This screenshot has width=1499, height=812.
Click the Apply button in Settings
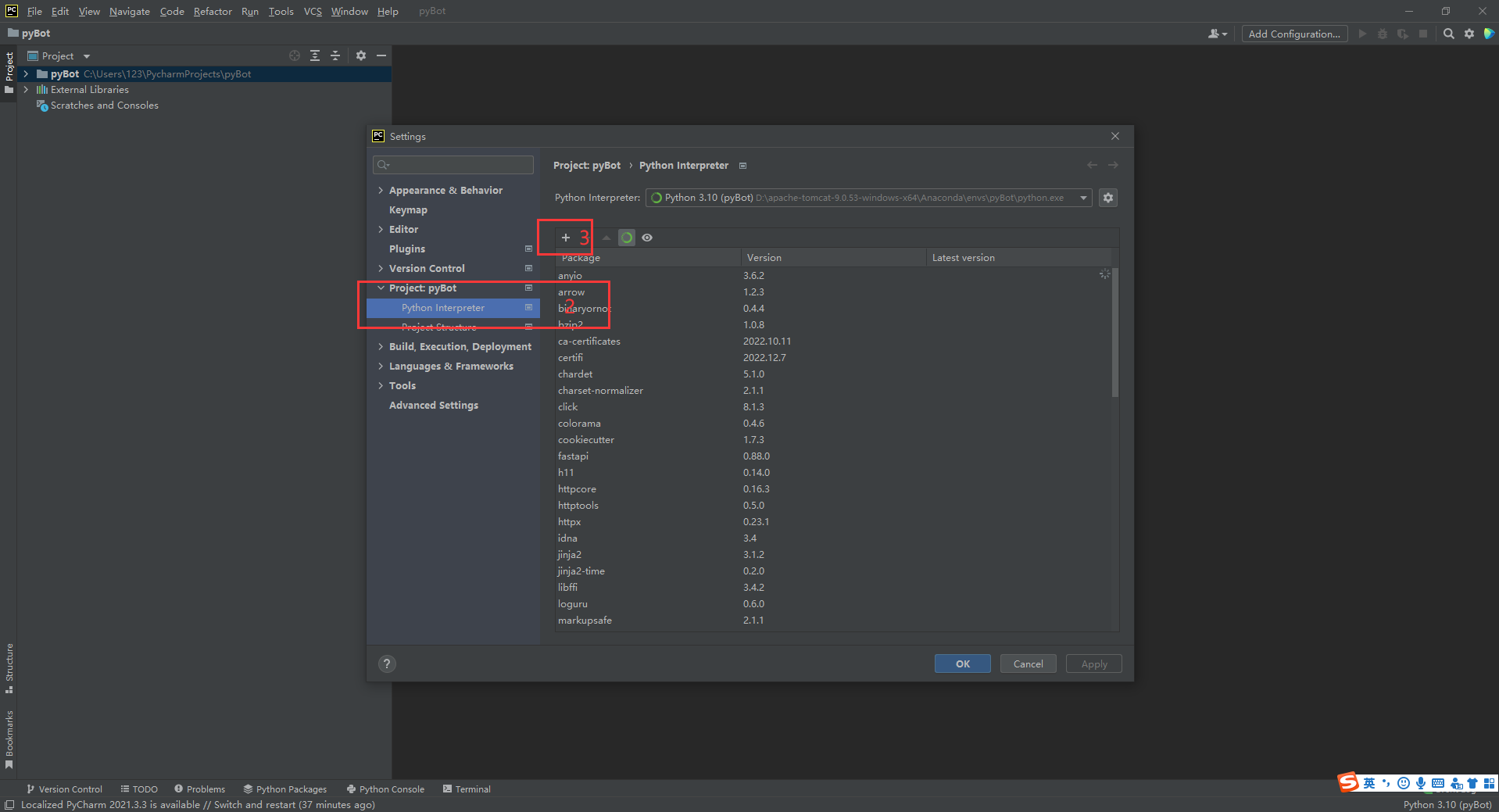point(1094,664)
